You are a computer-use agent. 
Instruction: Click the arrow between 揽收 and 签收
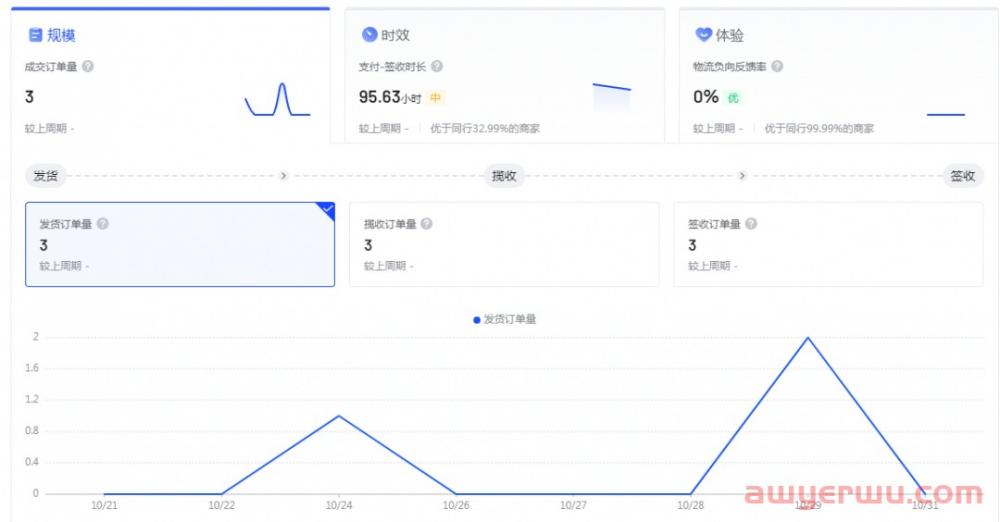(742, 175)
